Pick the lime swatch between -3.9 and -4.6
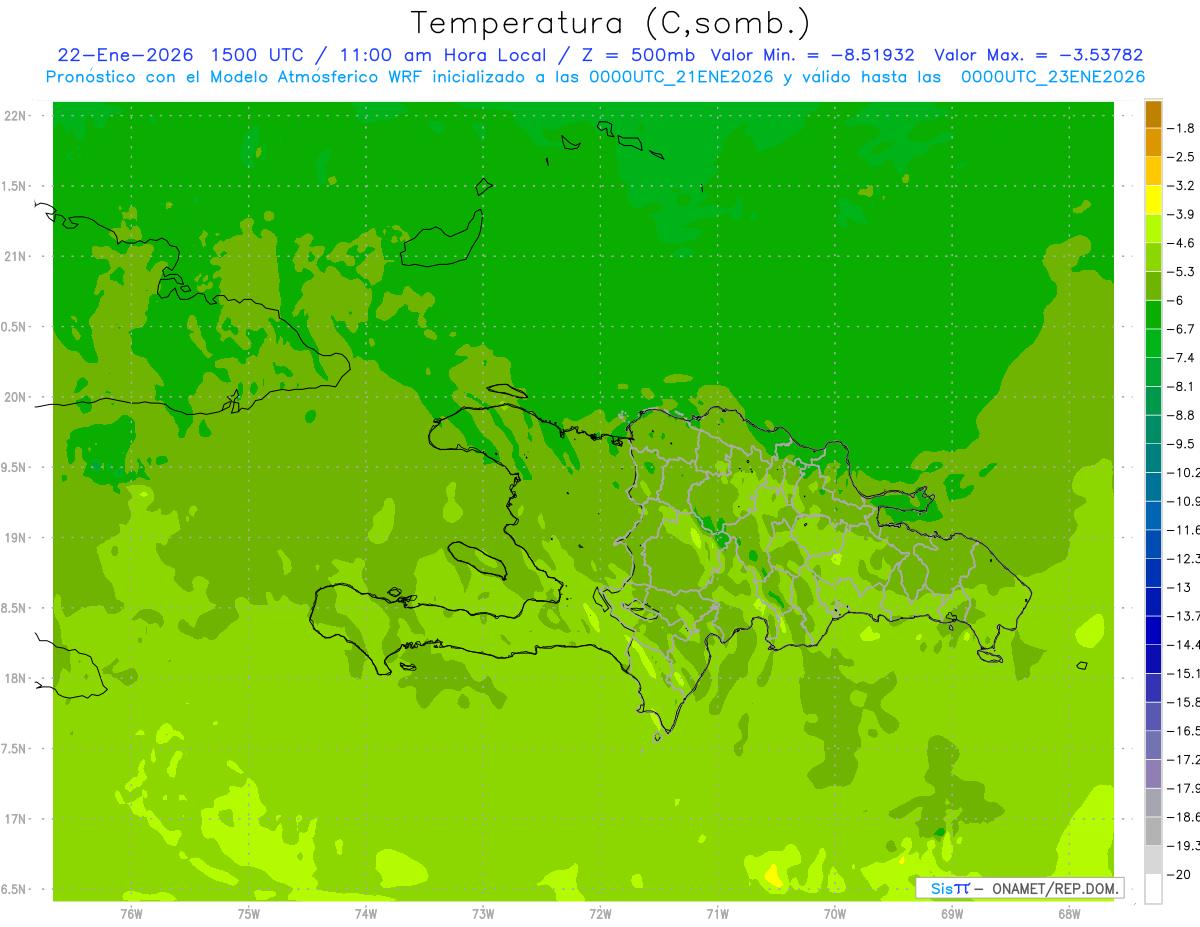The image size is (1200, 927). (1153, 229)
